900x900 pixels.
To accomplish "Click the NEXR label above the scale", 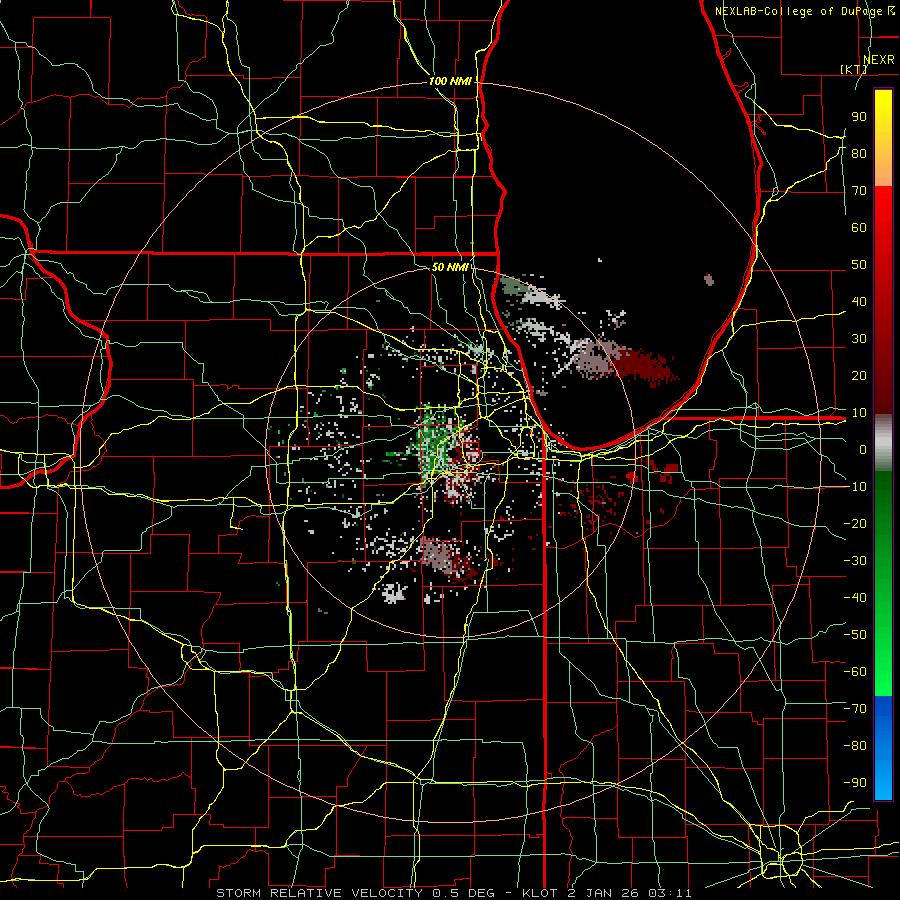I will tap(878, 59).
